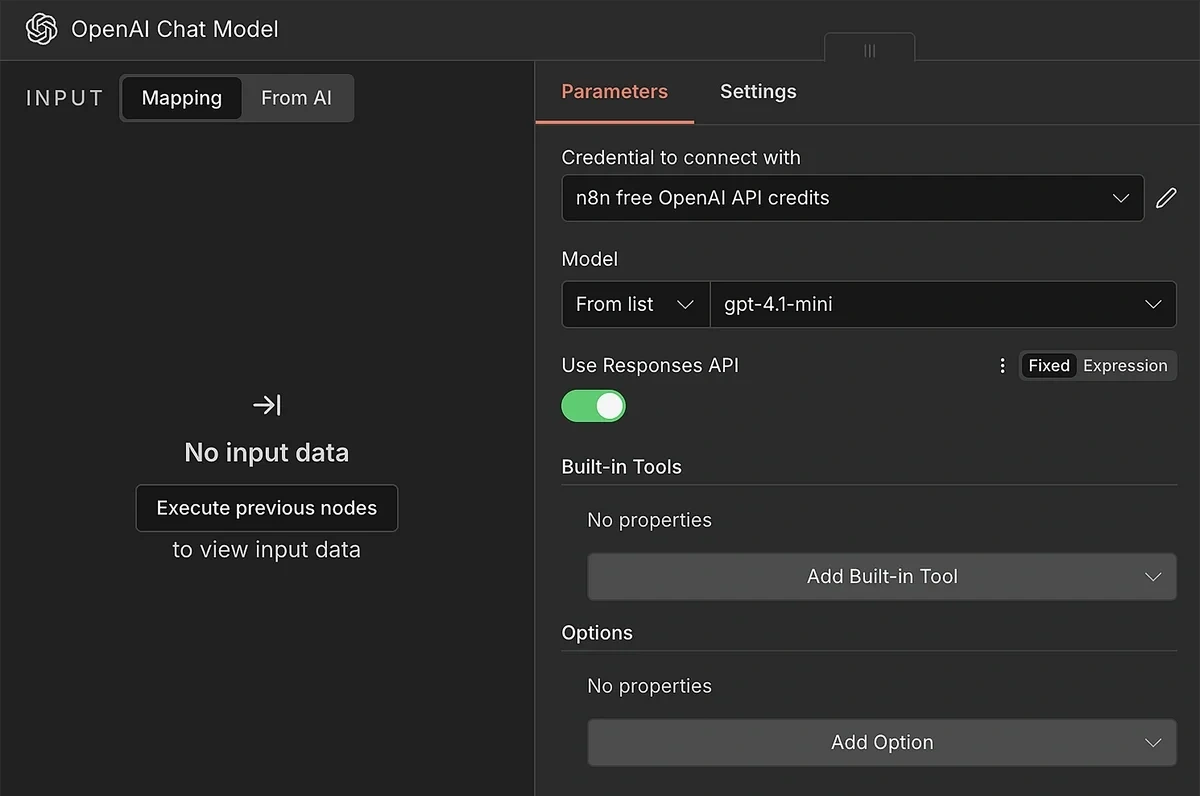1200x796 pixels.
Task: Select the Parameters tab
Action: (614, 91)
